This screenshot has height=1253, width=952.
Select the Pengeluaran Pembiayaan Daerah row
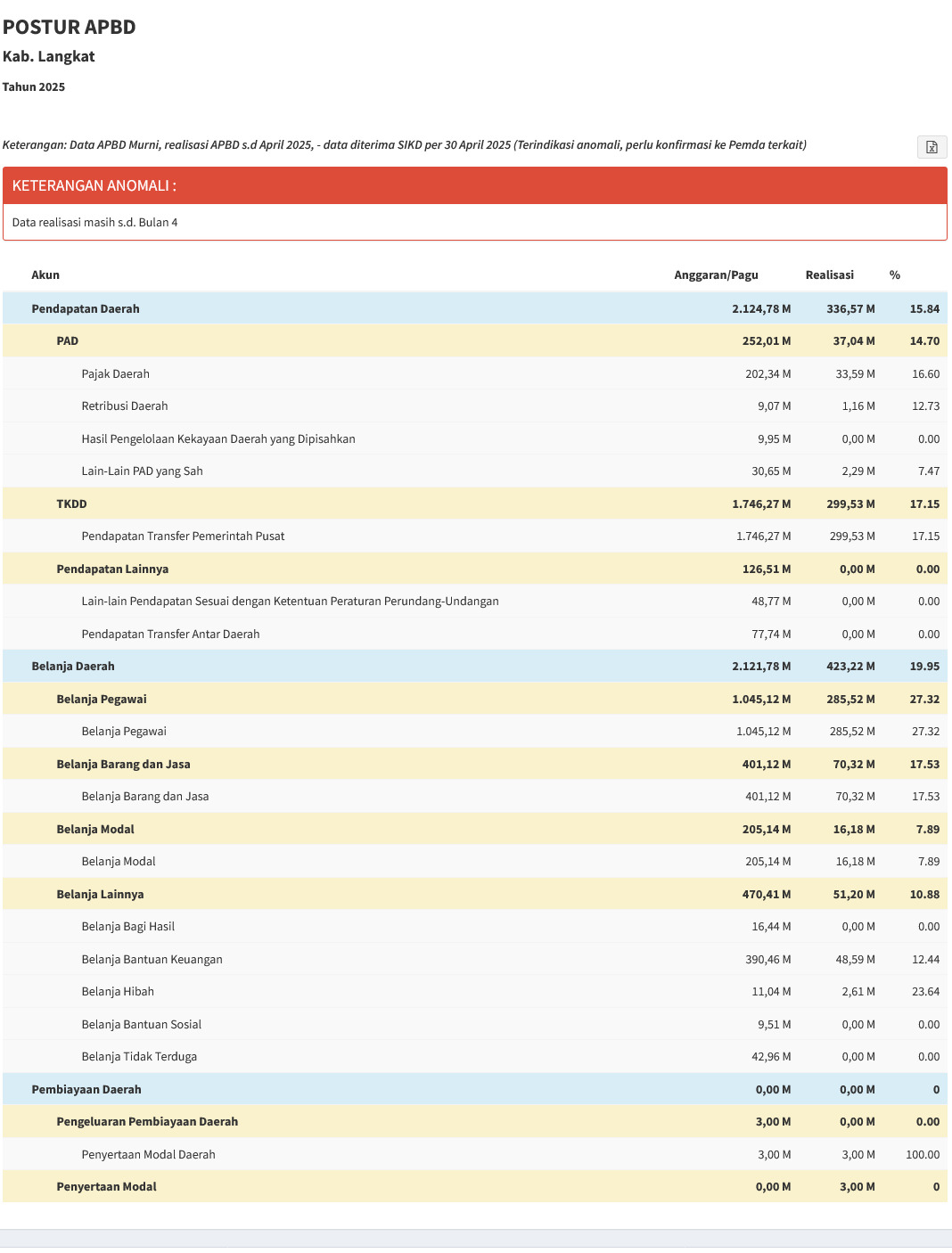coord(475,1122)
